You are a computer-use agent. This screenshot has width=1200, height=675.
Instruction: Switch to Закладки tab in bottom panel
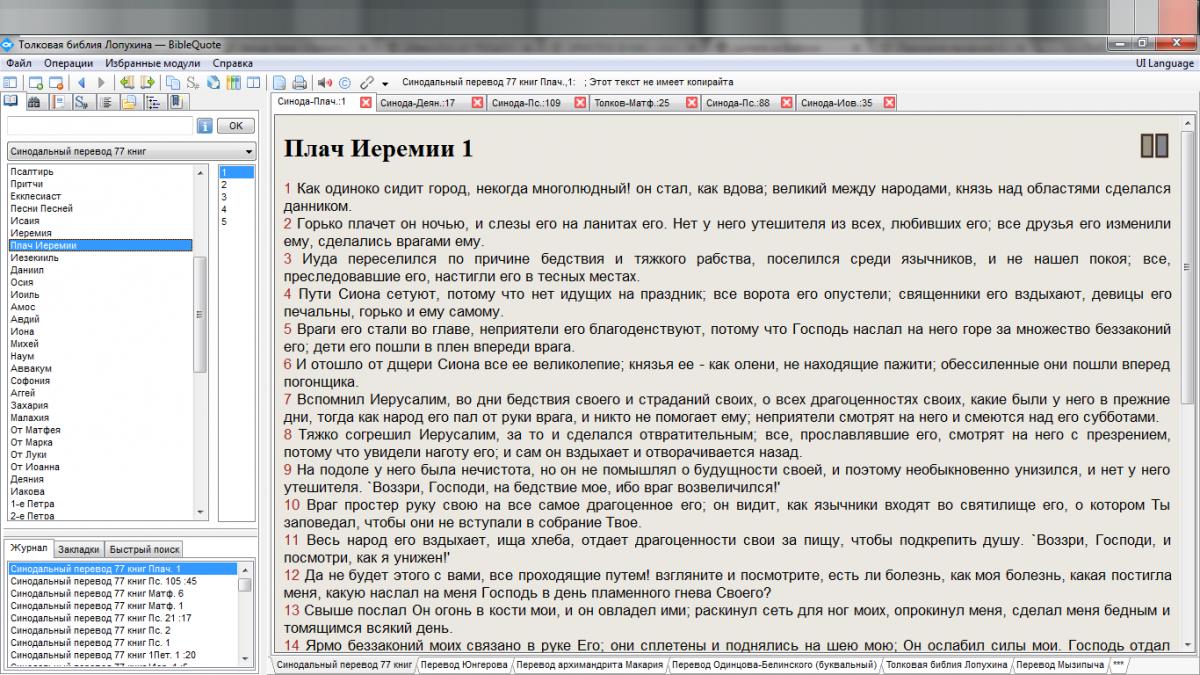(78, 549)
